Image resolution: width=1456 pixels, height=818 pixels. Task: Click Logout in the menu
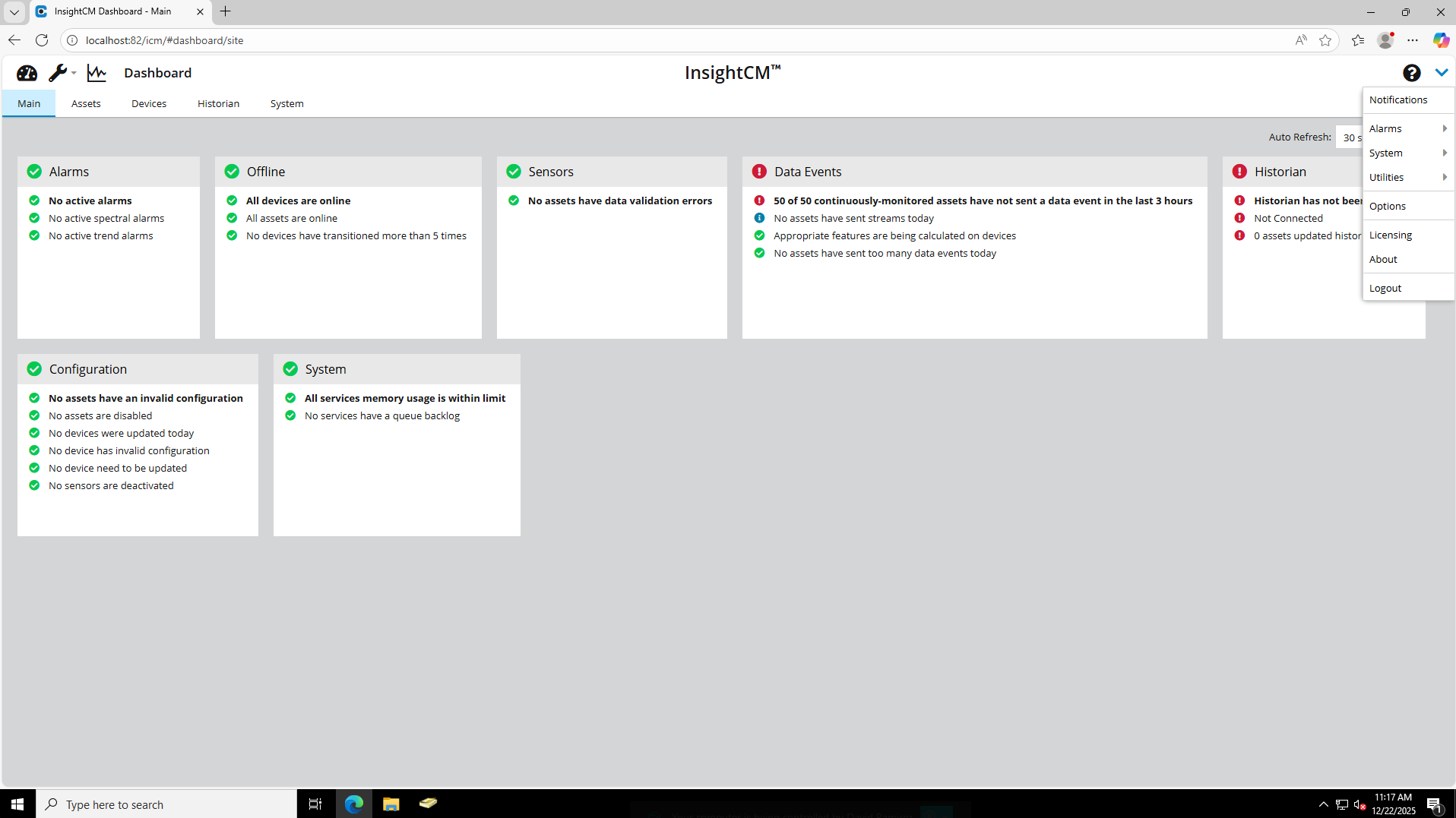1408,288
